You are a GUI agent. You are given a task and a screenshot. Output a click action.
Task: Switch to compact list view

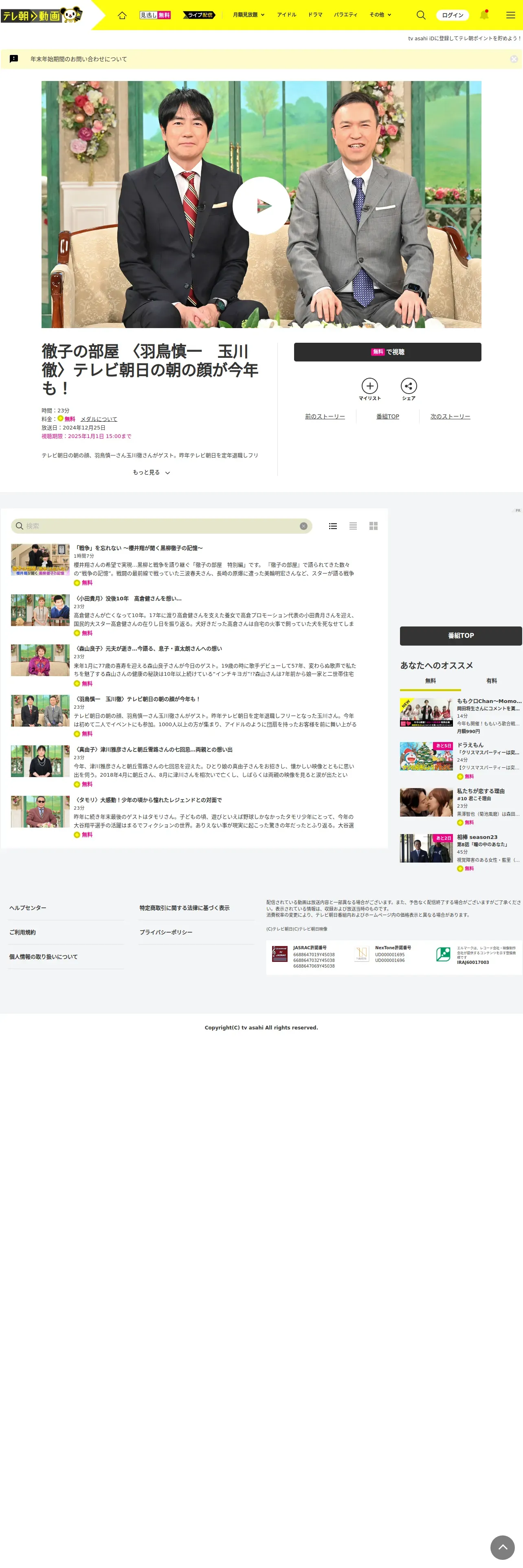coord(353,526)
